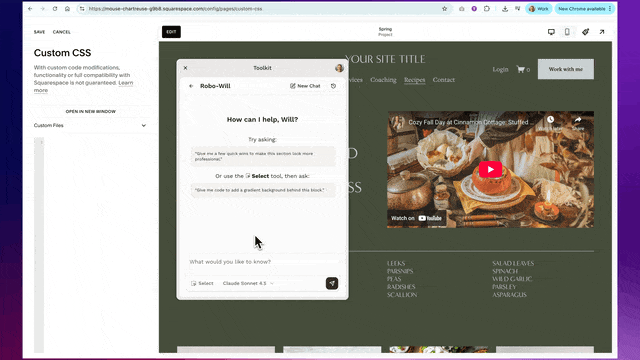Click the RADISHES text

pyautogui.click(x=401, y=287)
